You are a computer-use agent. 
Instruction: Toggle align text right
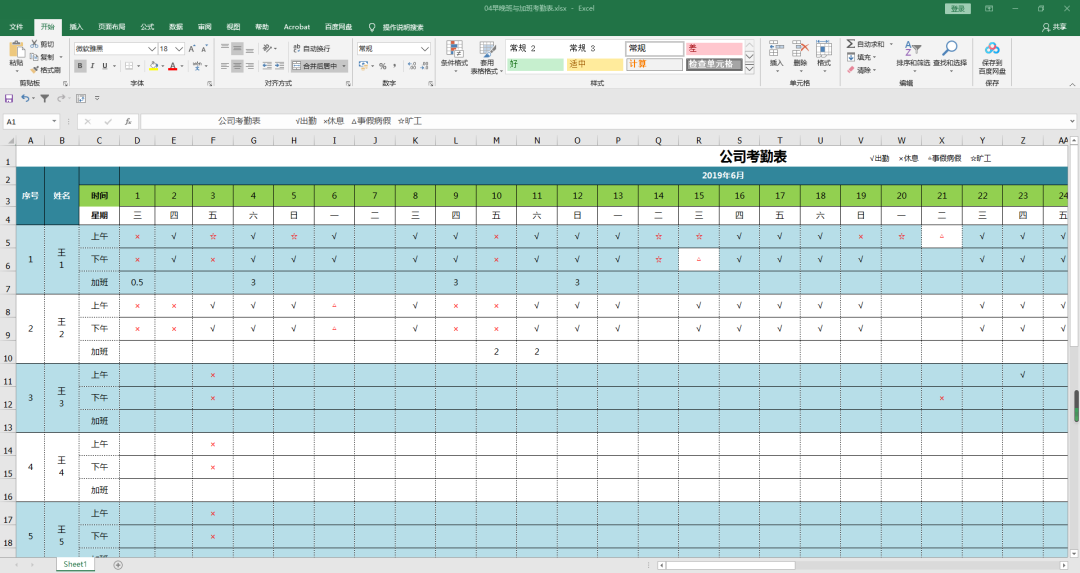tap(249, 66)
